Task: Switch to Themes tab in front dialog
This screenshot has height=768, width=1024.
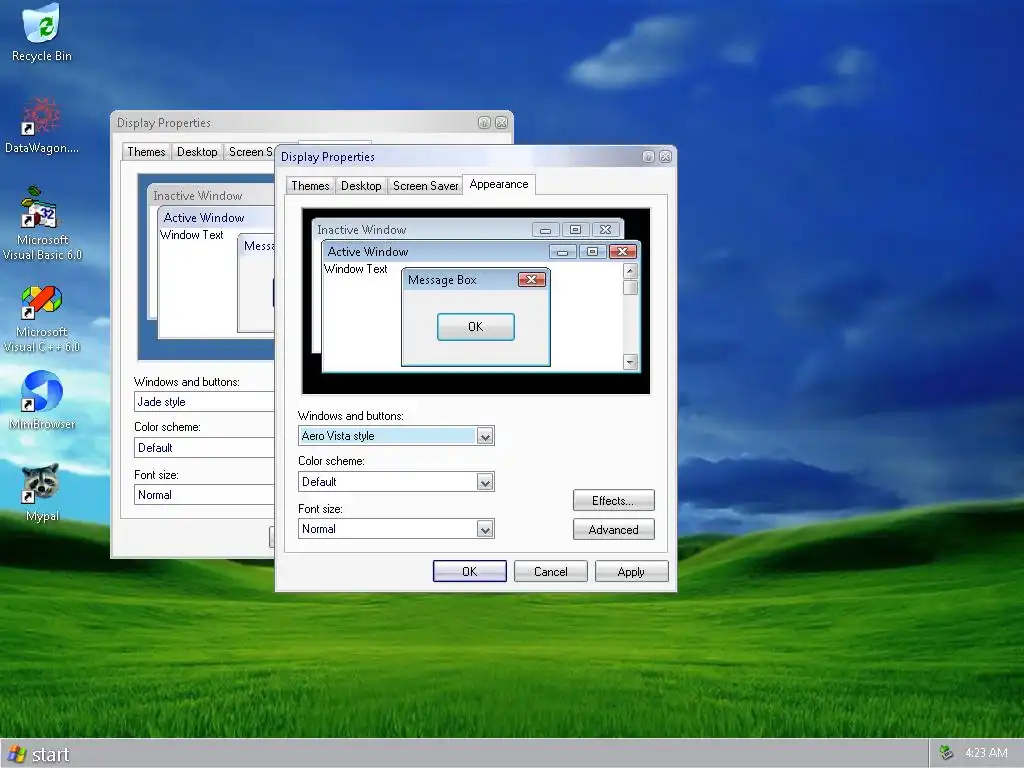Action: click(310, 186)
